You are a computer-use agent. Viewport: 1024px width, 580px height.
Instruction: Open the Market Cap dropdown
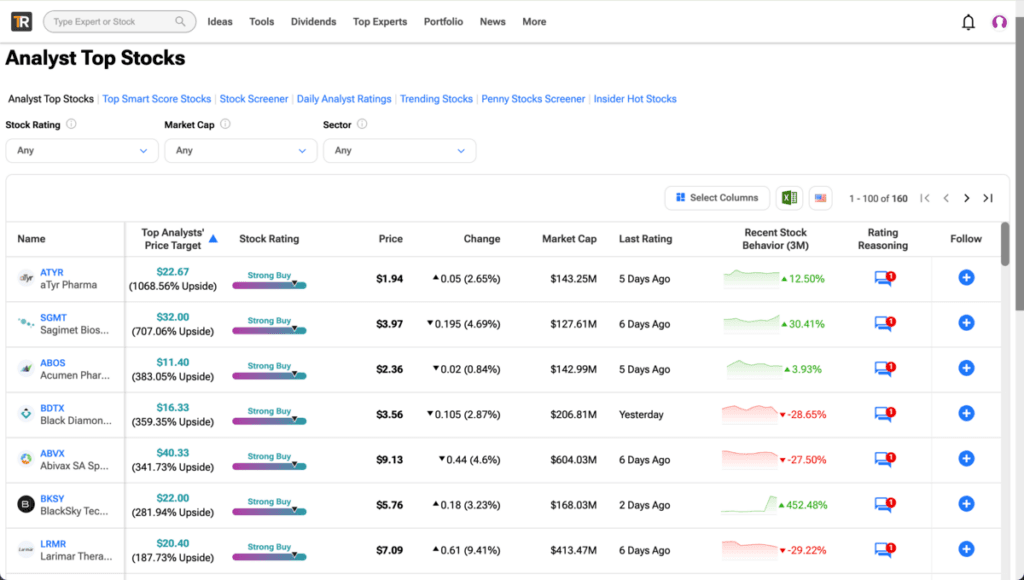coord(240,150)
